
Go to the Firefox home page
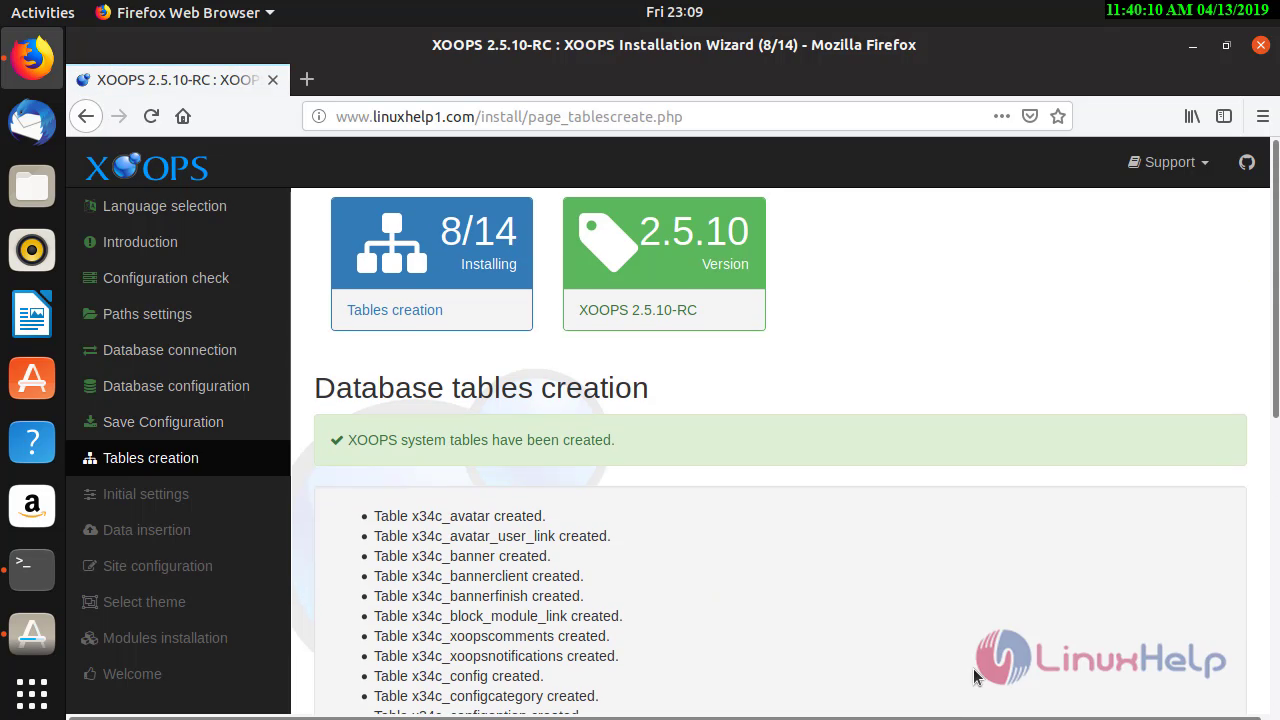point(183,116)
